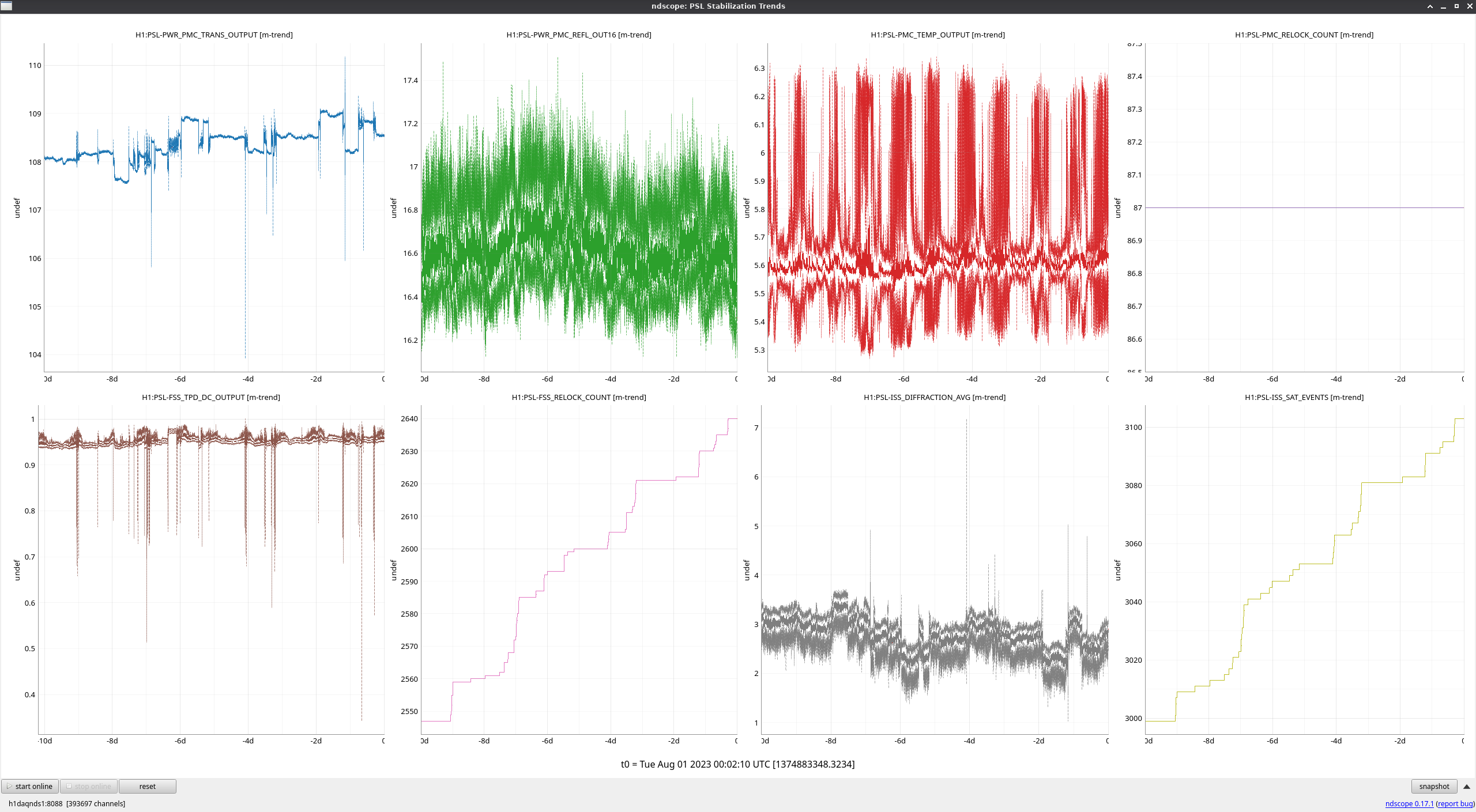This screenshot has height=812, width=1476.
Task: Maximize the ndscope window
Action: tap(1456, 6)
